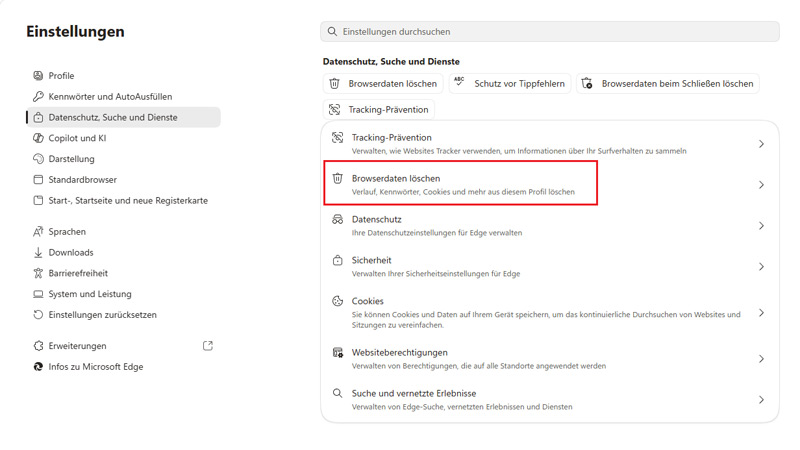Click the Schutz vor Tippfehlern chip

510,84
